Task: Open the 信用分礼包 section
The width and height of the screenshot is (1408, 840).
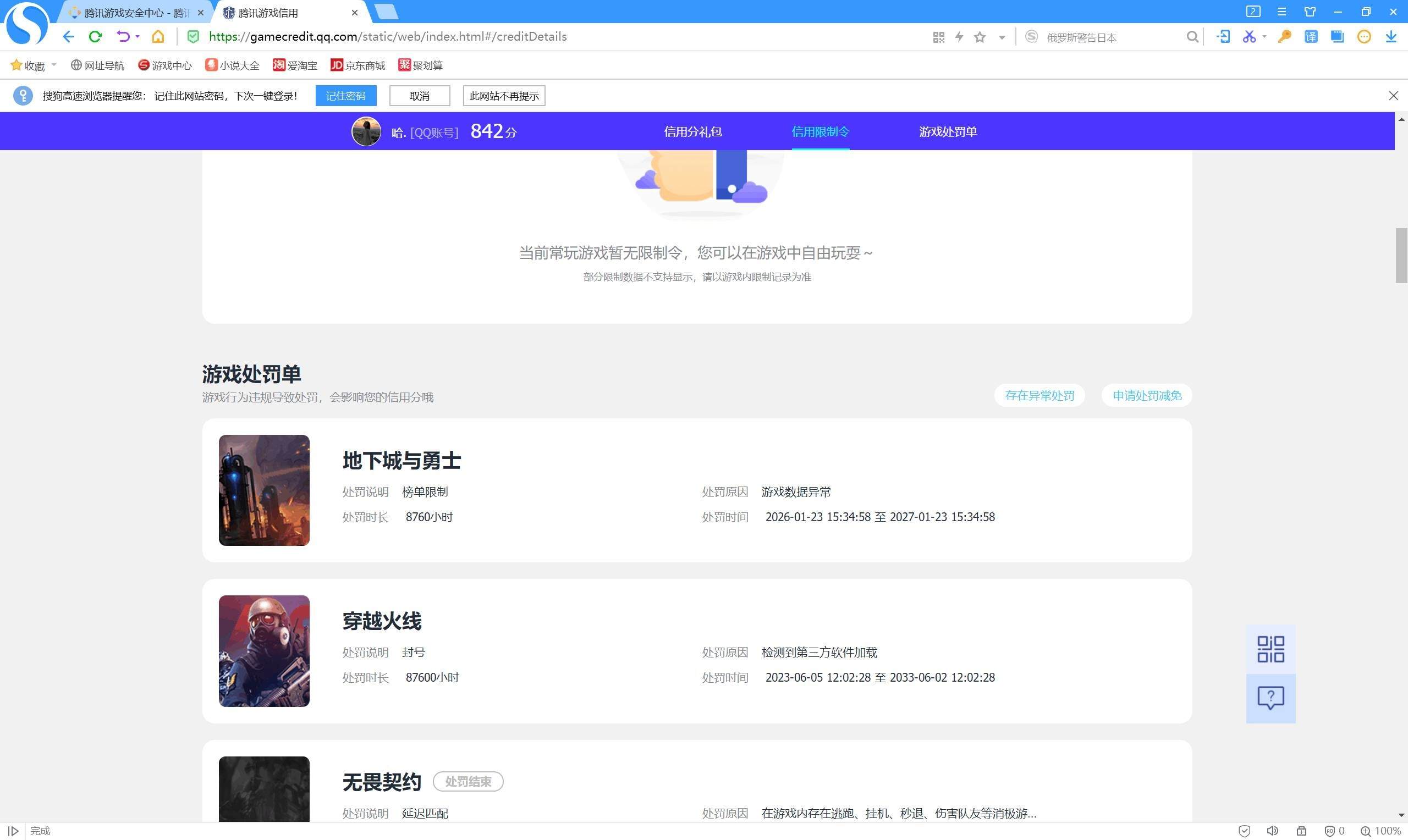Action: pyautogui.click(x=693, y=132)
